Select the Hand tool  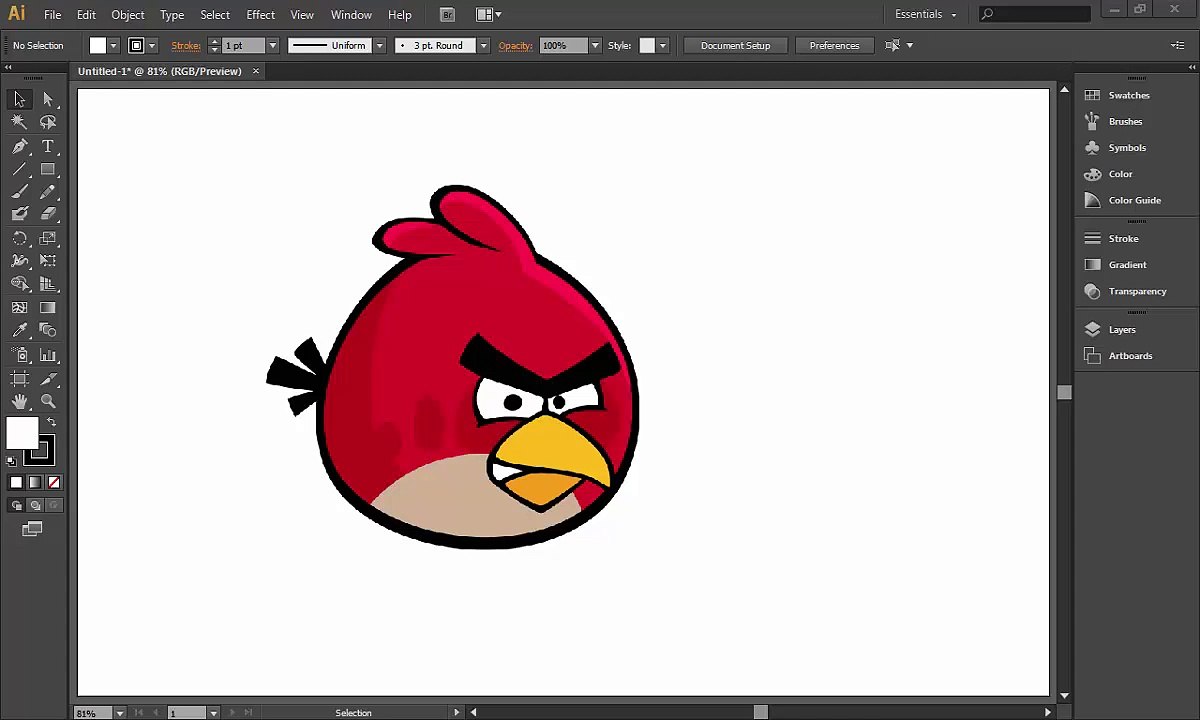tap(19, 401)
